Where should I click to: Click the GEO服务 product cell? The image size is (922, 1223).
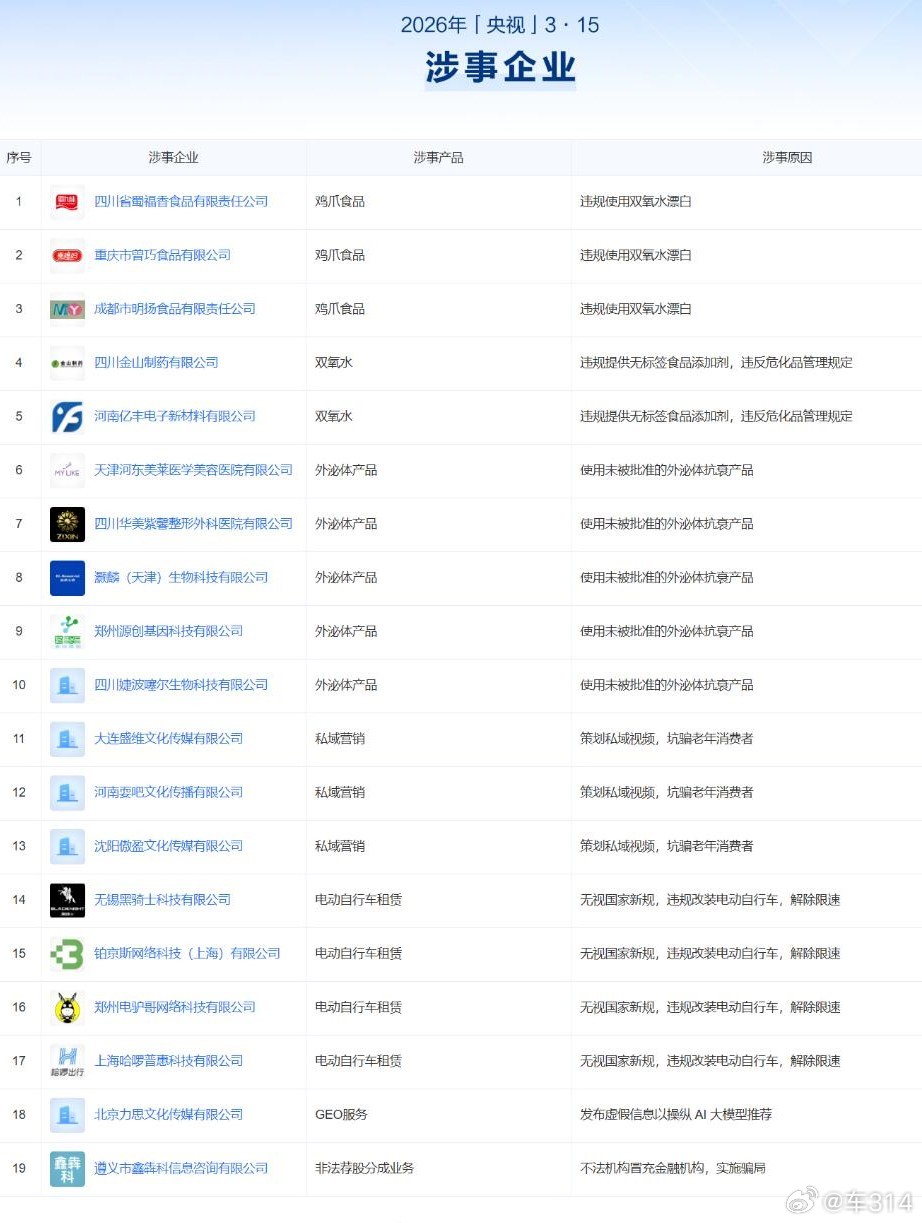341,1115
